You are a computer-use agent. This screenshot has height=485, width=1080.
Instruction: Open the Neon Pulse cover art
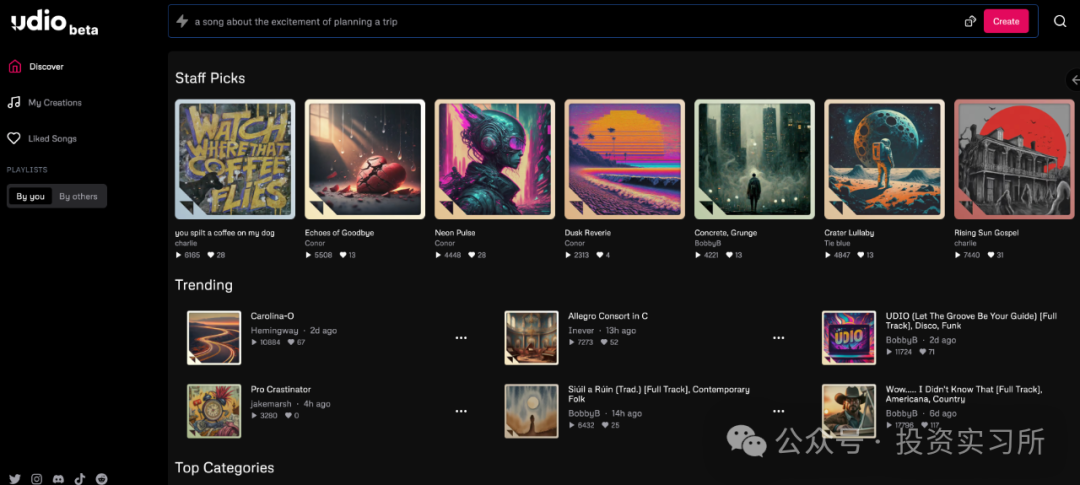[x=495, y=159]
